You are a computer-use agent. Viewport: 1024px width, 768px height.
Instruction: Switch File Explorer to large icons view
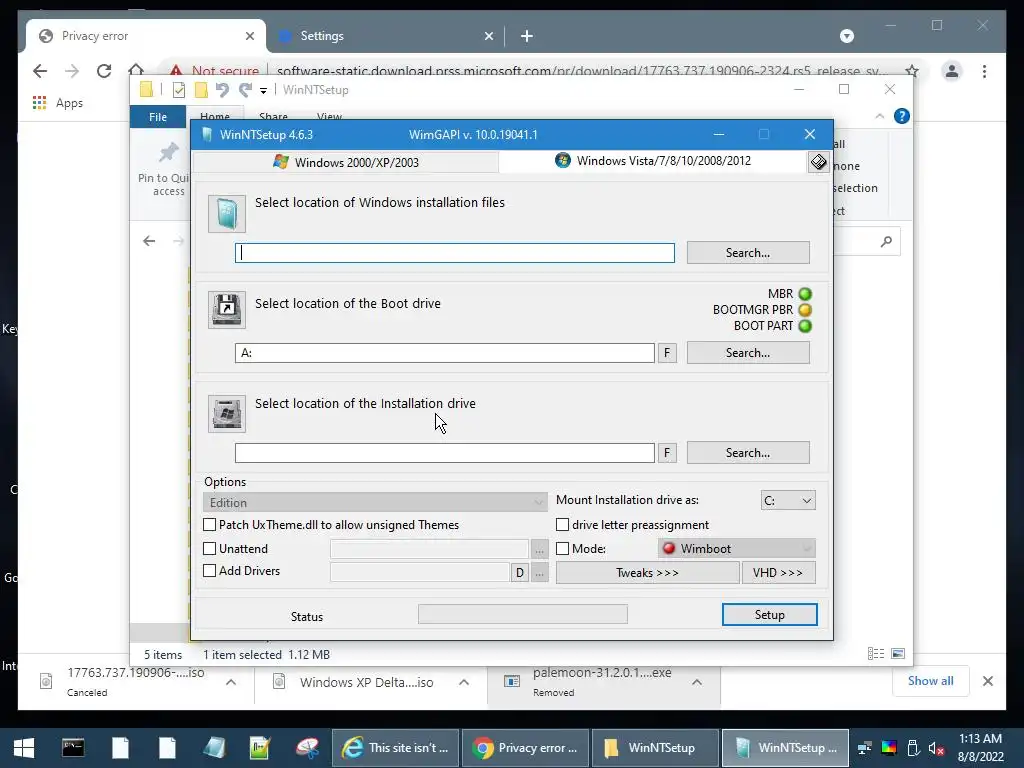click(x=898, y=654)
